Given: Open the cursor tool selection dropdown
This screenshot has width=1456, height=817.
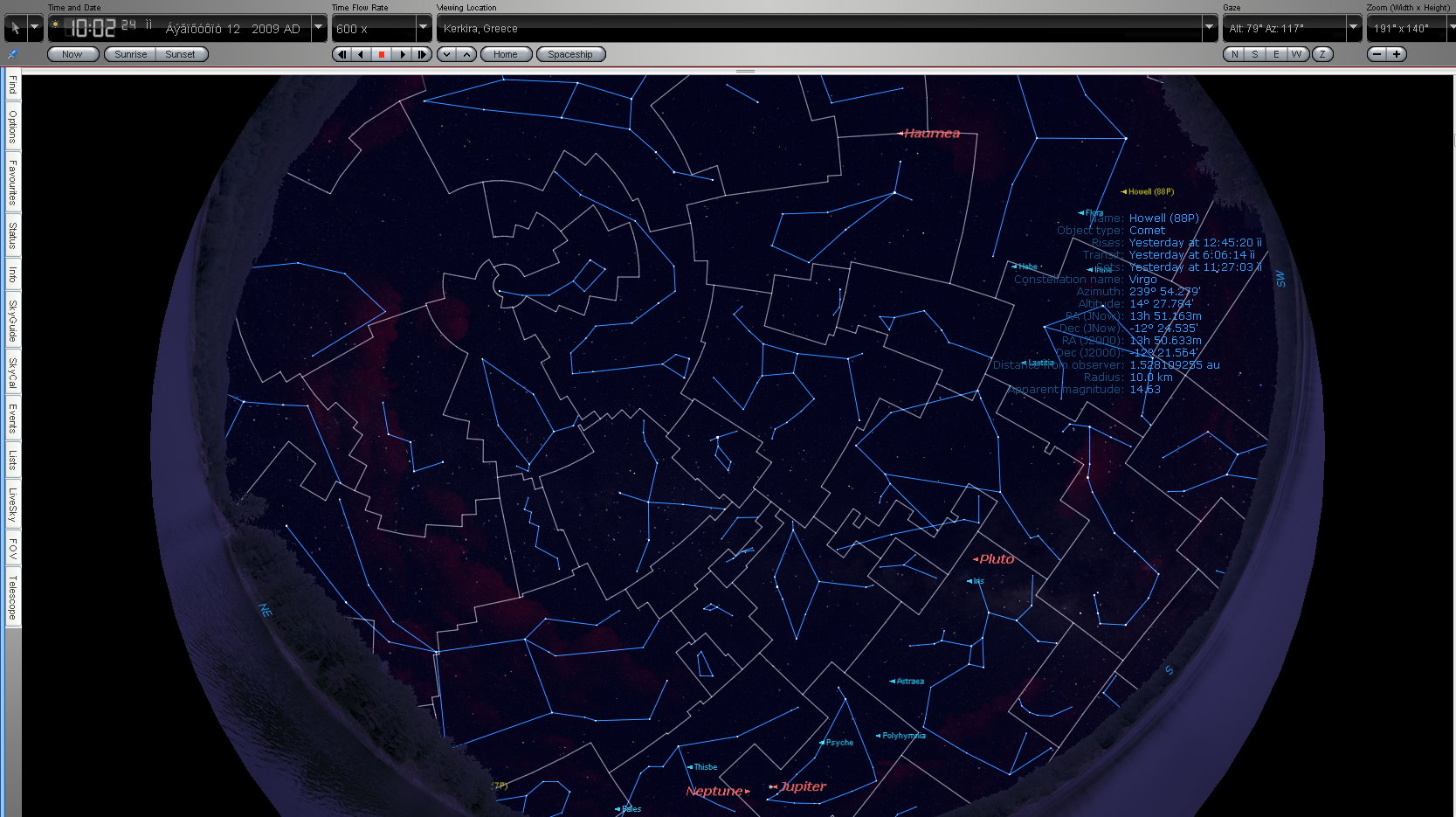Looking at the screenshot, I should pyautogui.click(x=35, y=28).
